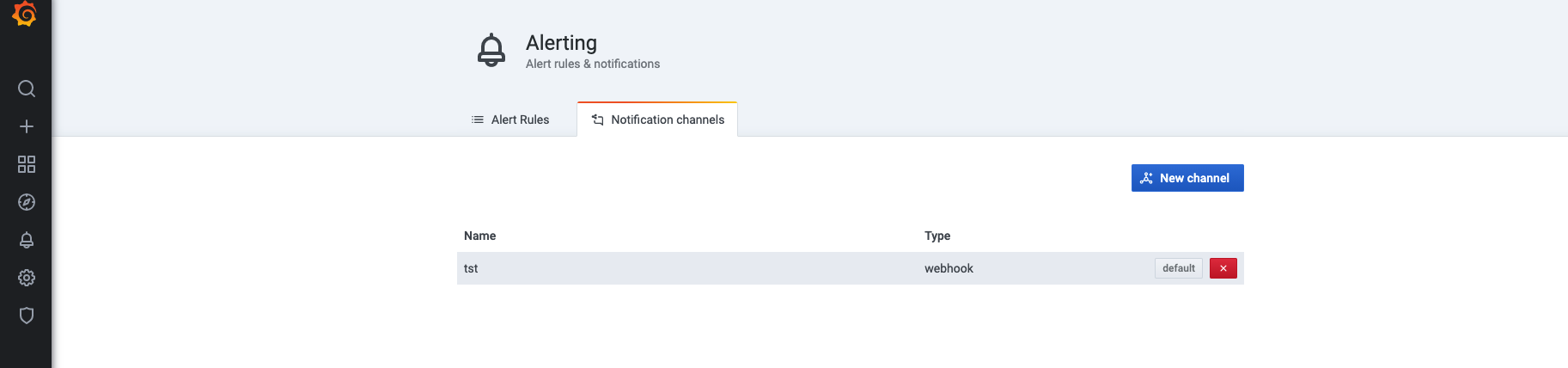Viewport: 1568px width, 368px height.
Task: Click the Alerting page title
Action: 561,42
